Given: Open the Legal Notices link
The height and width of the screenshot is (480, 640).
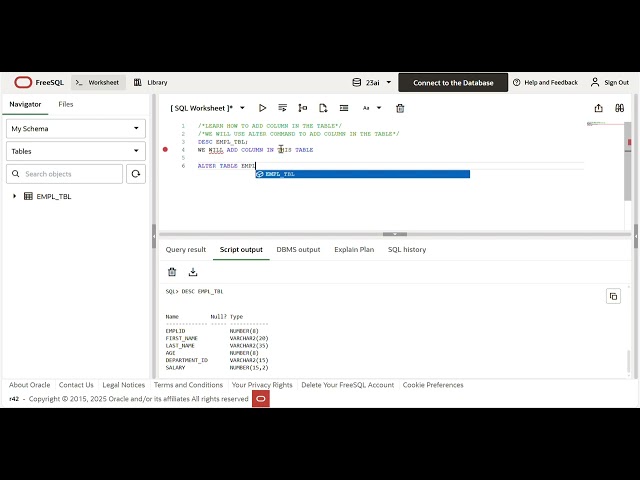Looking at the screenshot, I should pyautogui.click(x=124, y=385).
